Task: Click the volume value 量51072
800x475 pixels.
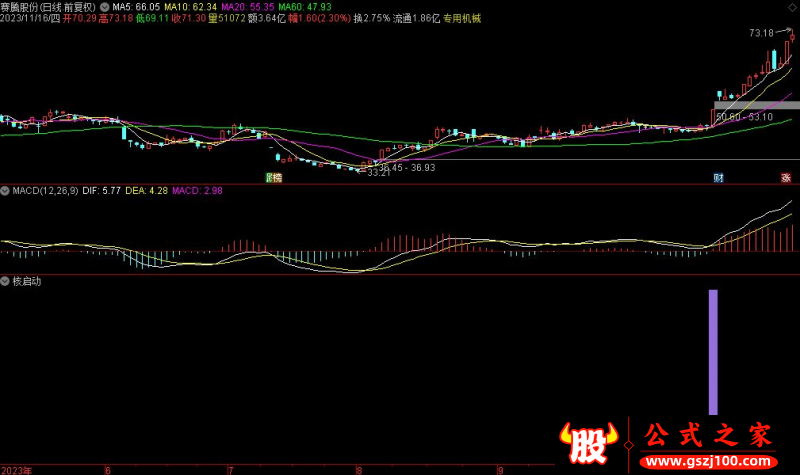Action: [x=227, y=18]
